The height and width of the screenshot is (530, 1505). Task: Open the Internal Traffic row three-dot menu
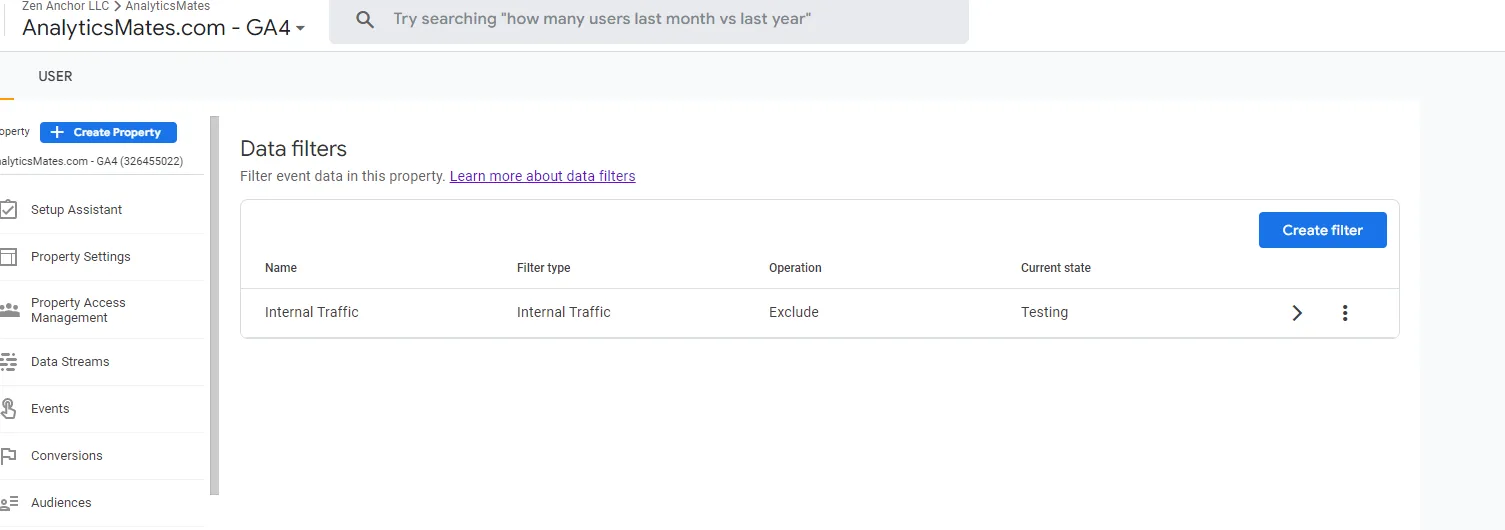pos(1345,313)
